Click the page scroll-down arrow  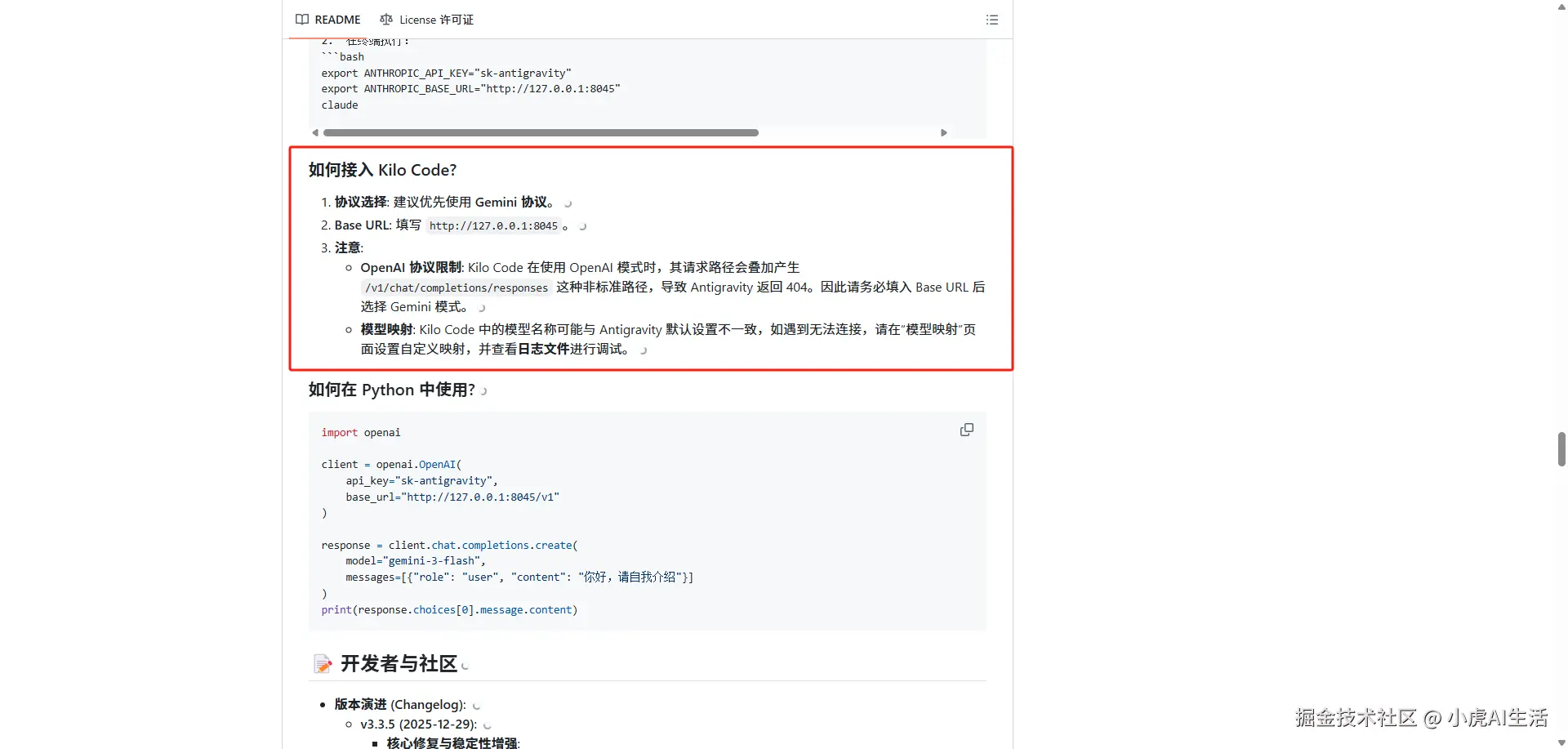1561,742
